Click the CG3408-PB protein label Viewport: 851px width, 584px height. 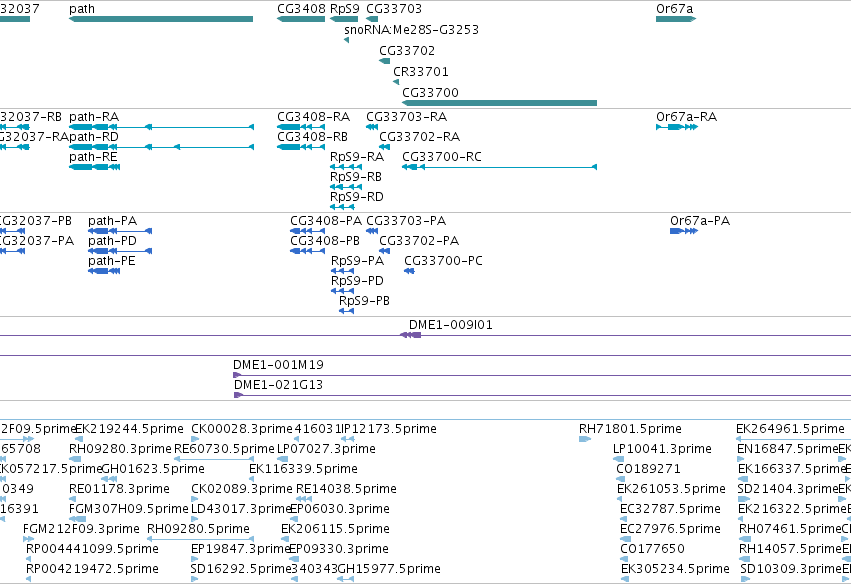[325, 241]
